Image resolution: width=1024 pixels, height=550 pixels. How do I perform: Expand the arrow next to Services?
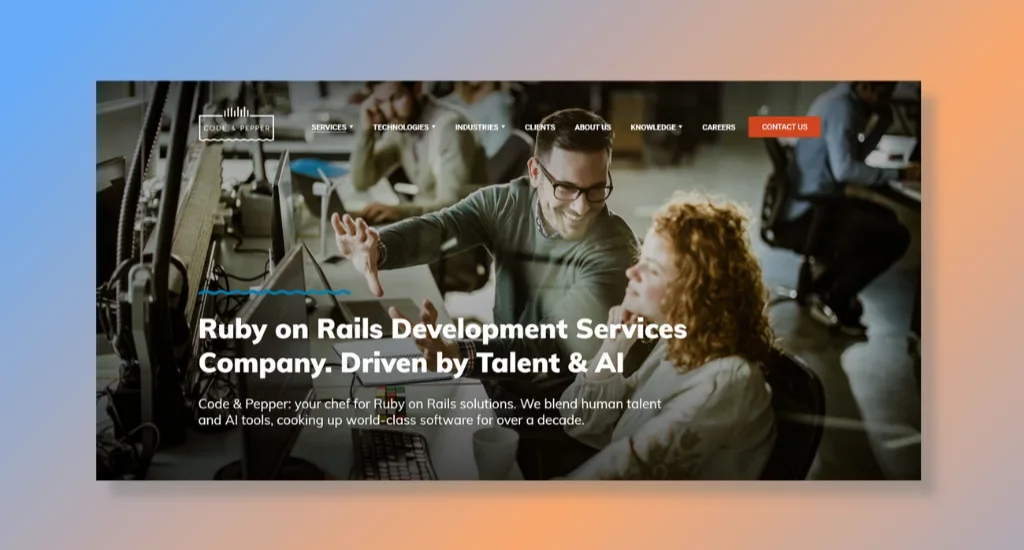pyautogui.click(x=351, y=127)
